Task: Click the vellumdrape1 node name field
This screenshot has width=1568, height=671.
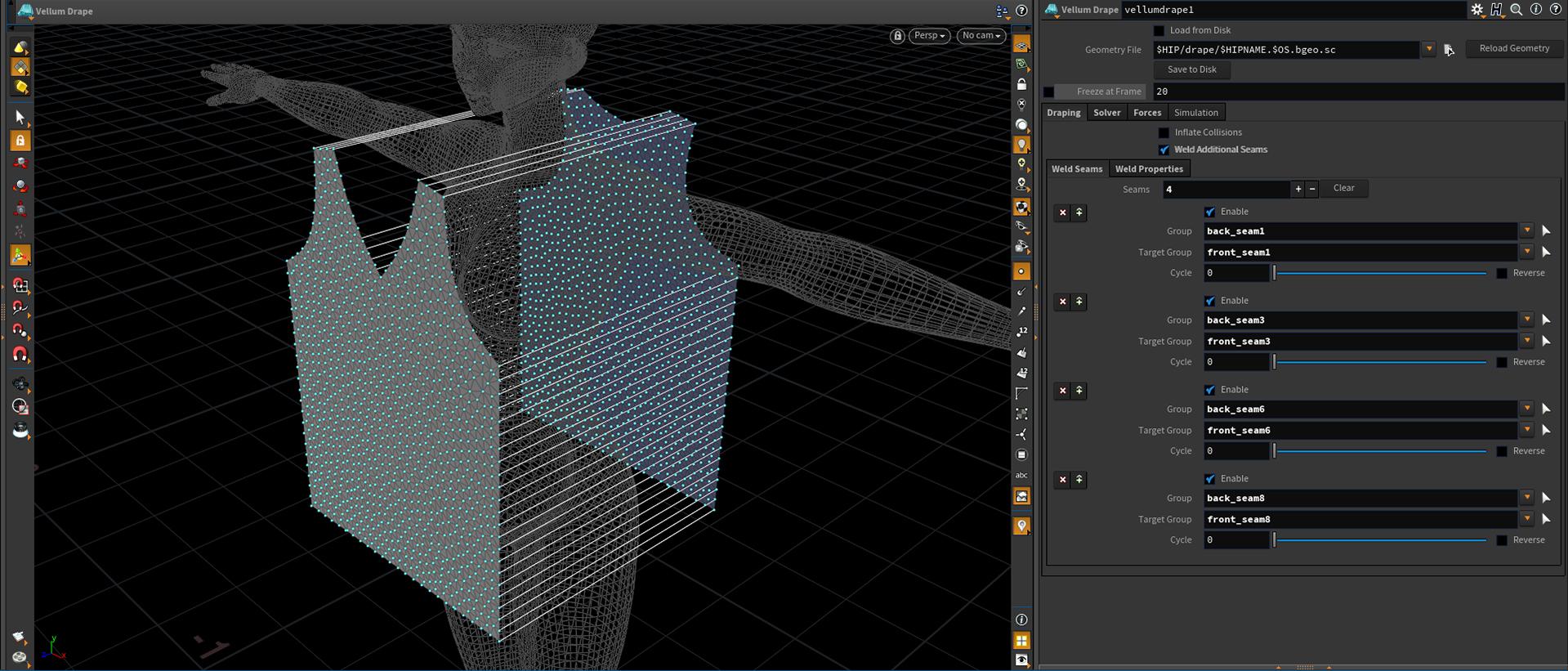Action: [1293, 10]
